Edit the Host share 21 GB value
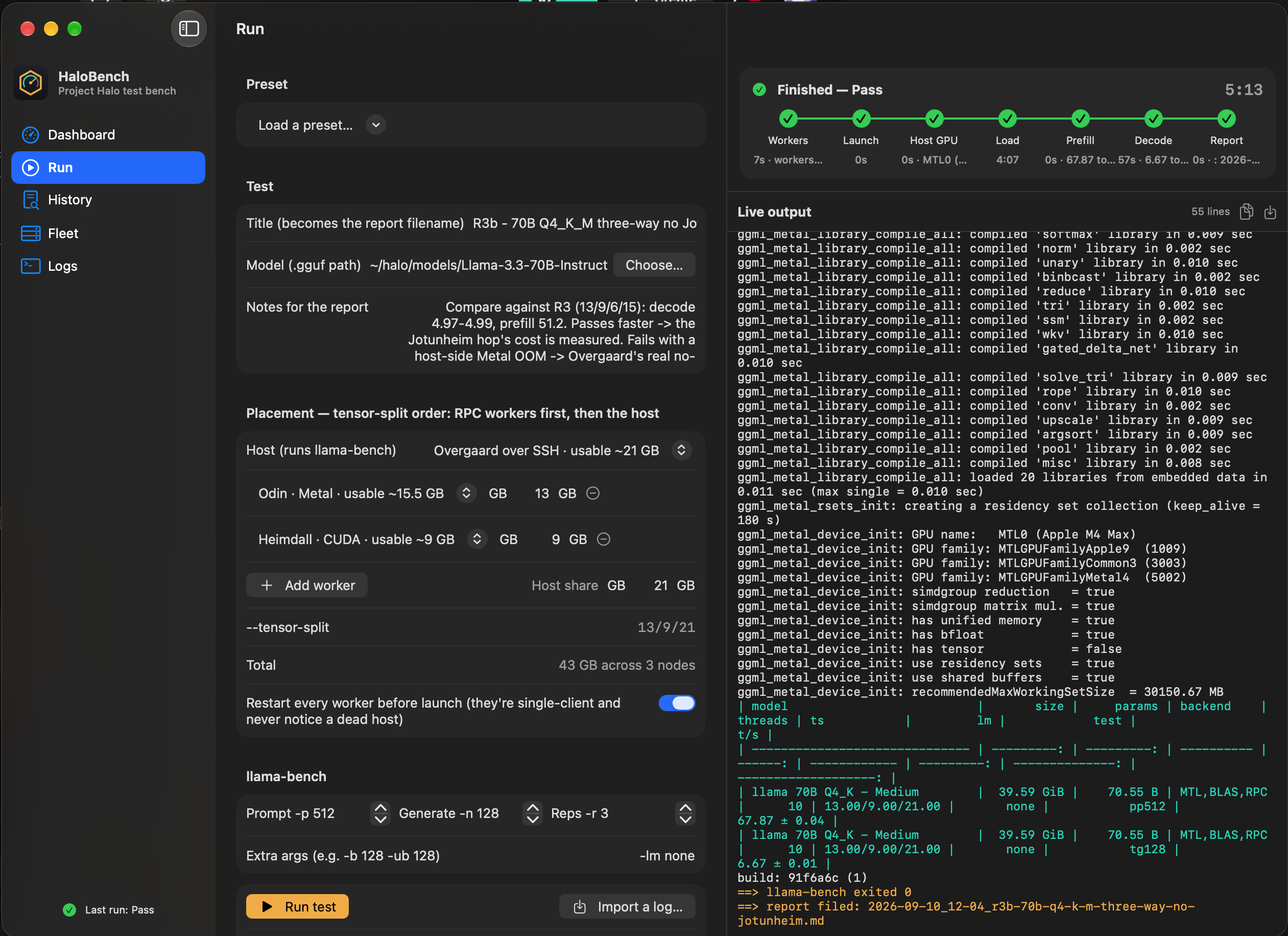The height and width of the screenshot is (936, 1288). pyautogui.click(x=660, y=586)
